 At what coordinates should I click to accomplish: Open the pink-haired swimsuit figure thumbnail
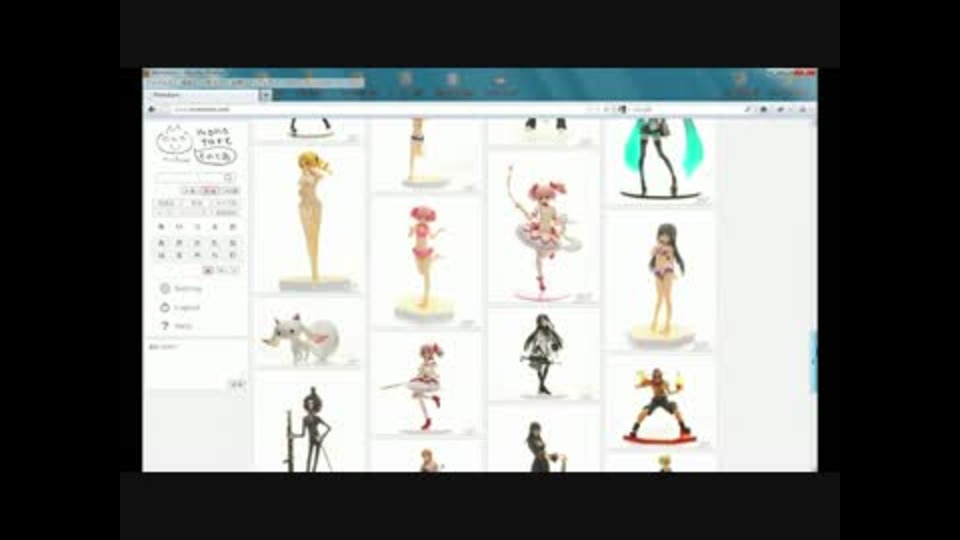click(426, 262)
